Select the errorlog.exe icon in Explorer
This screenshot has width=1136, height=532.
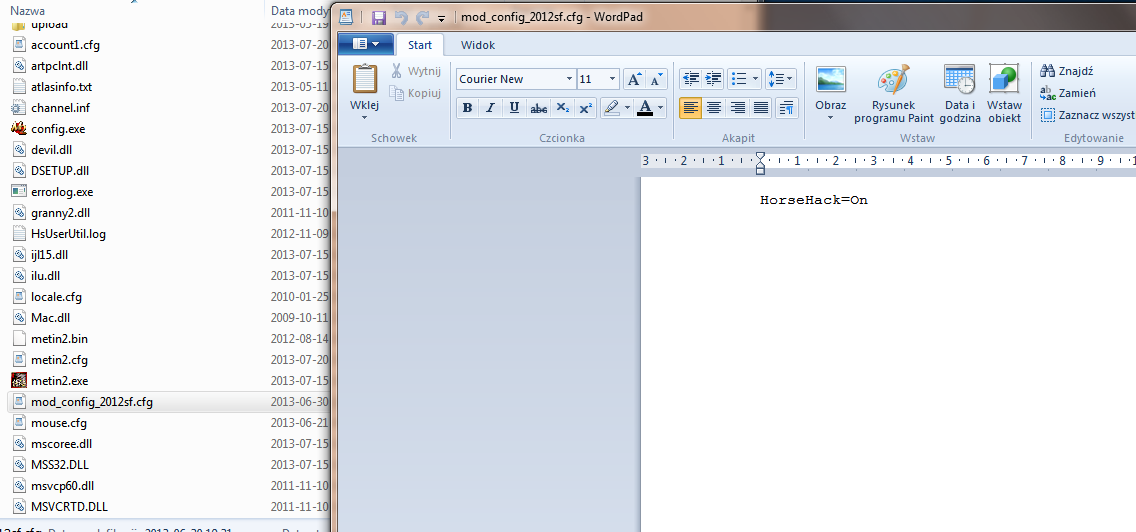[19, 192]
